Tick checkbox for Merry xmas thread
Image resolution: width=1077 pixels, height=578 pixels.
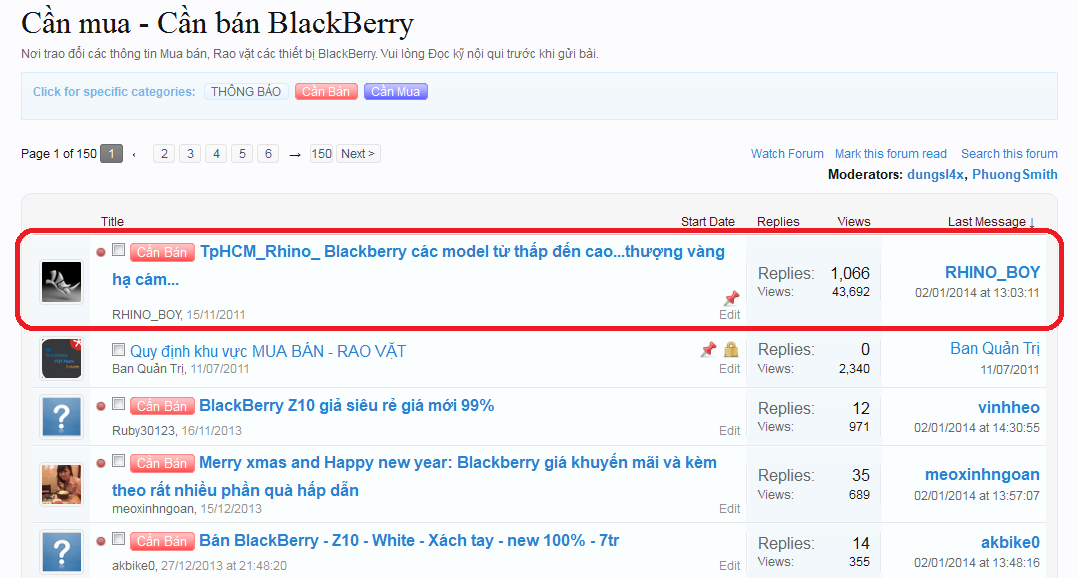click(x=118, y=461)
